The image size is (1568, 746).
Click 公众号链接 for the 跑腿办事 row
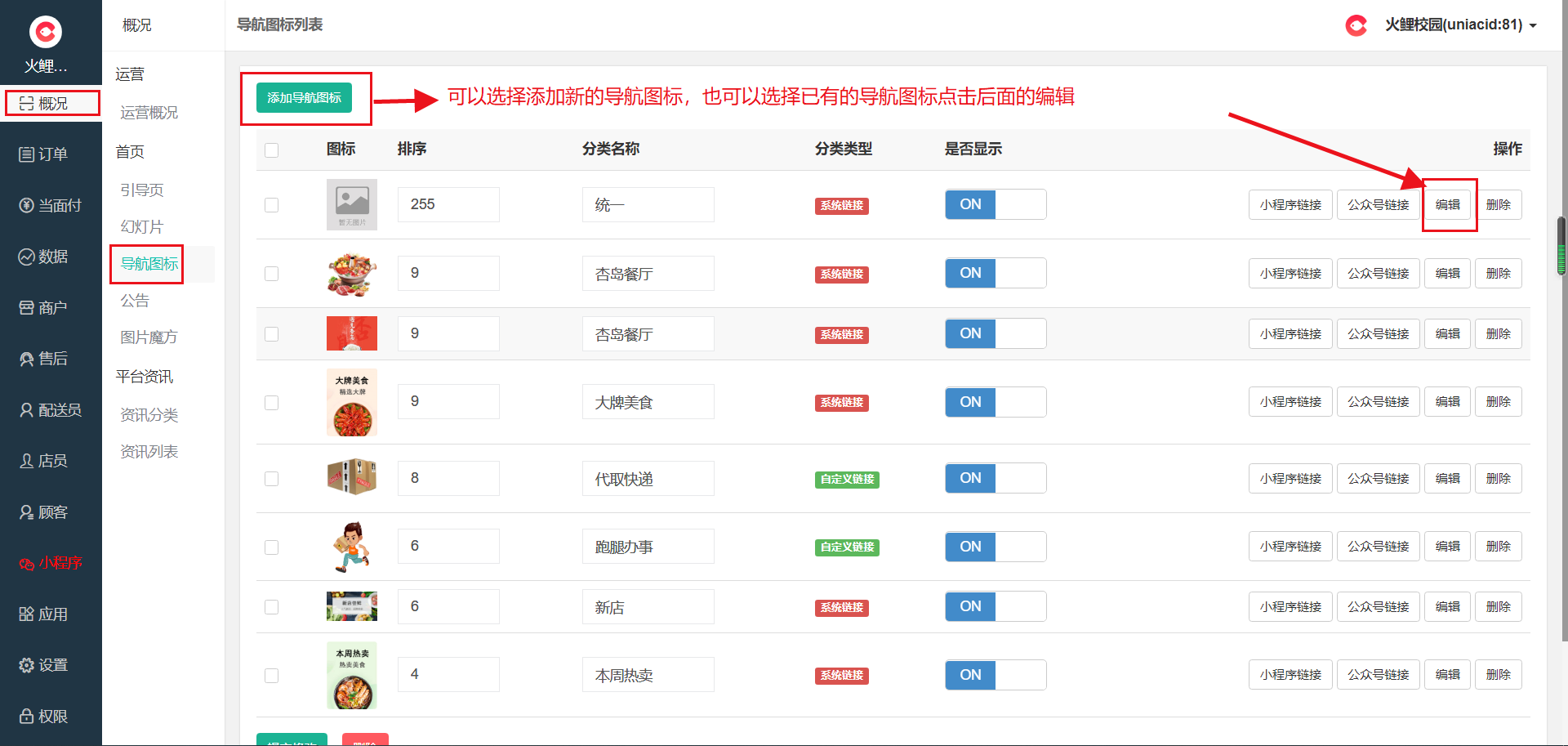coord(1379,547)
